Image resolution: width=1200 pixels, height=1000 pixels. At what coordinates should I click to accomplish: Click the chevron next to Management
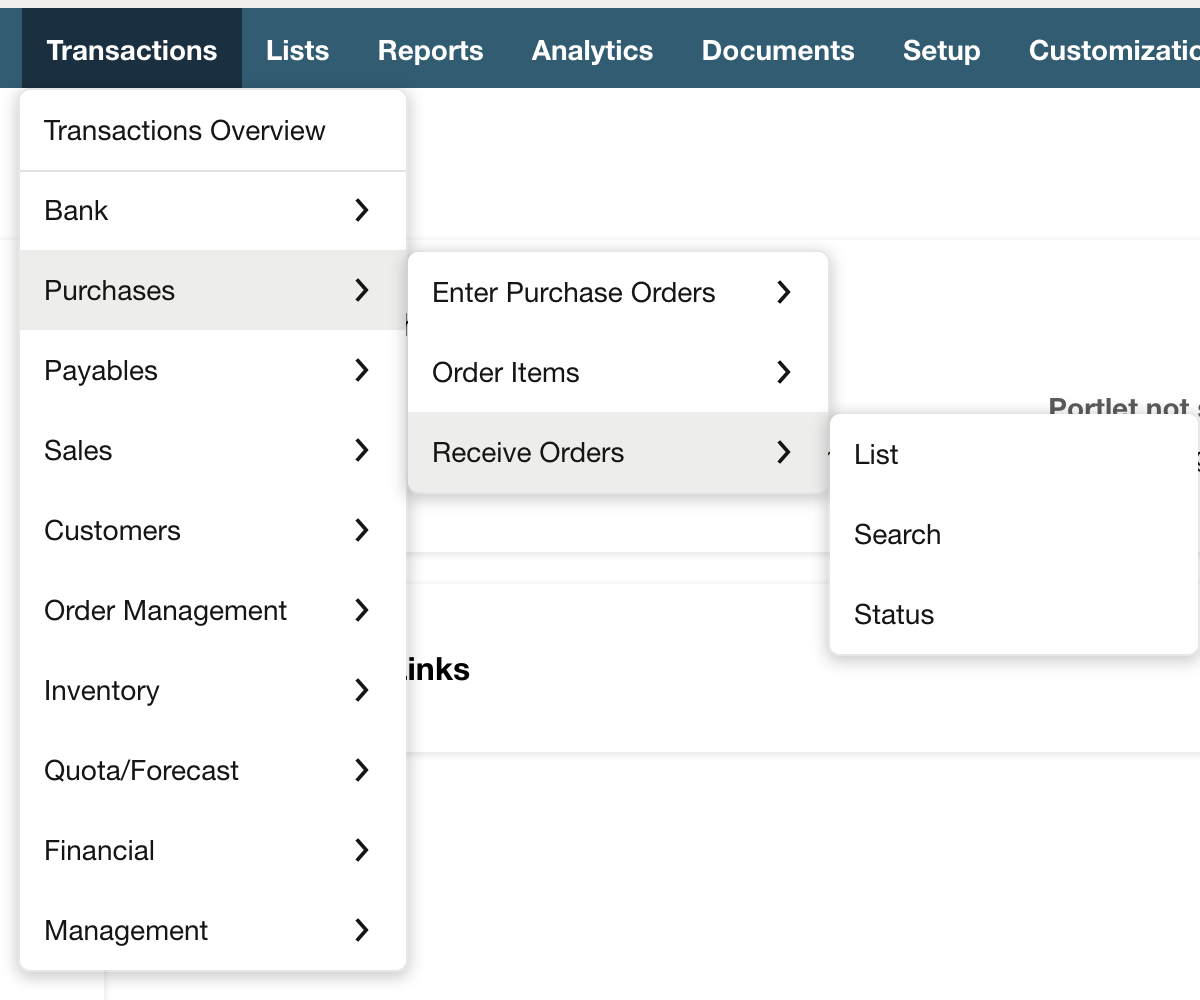click(x=362, y=930)
